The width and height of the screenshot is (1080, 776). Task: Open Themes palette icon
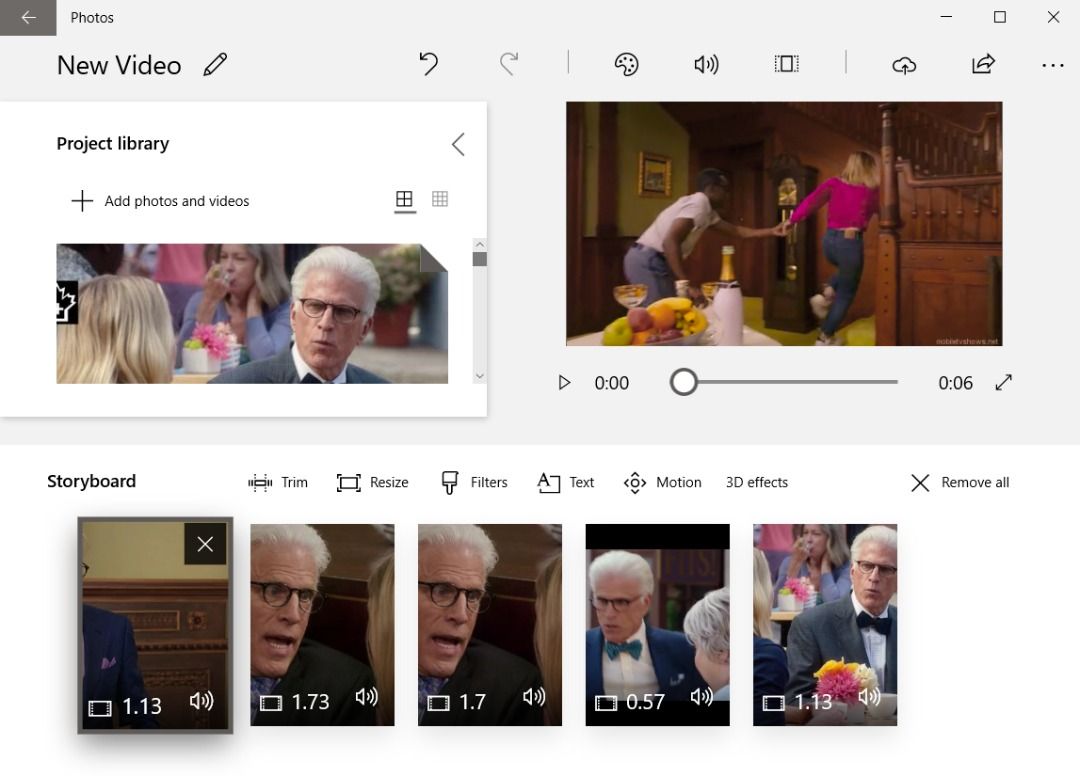coord(626,64)
